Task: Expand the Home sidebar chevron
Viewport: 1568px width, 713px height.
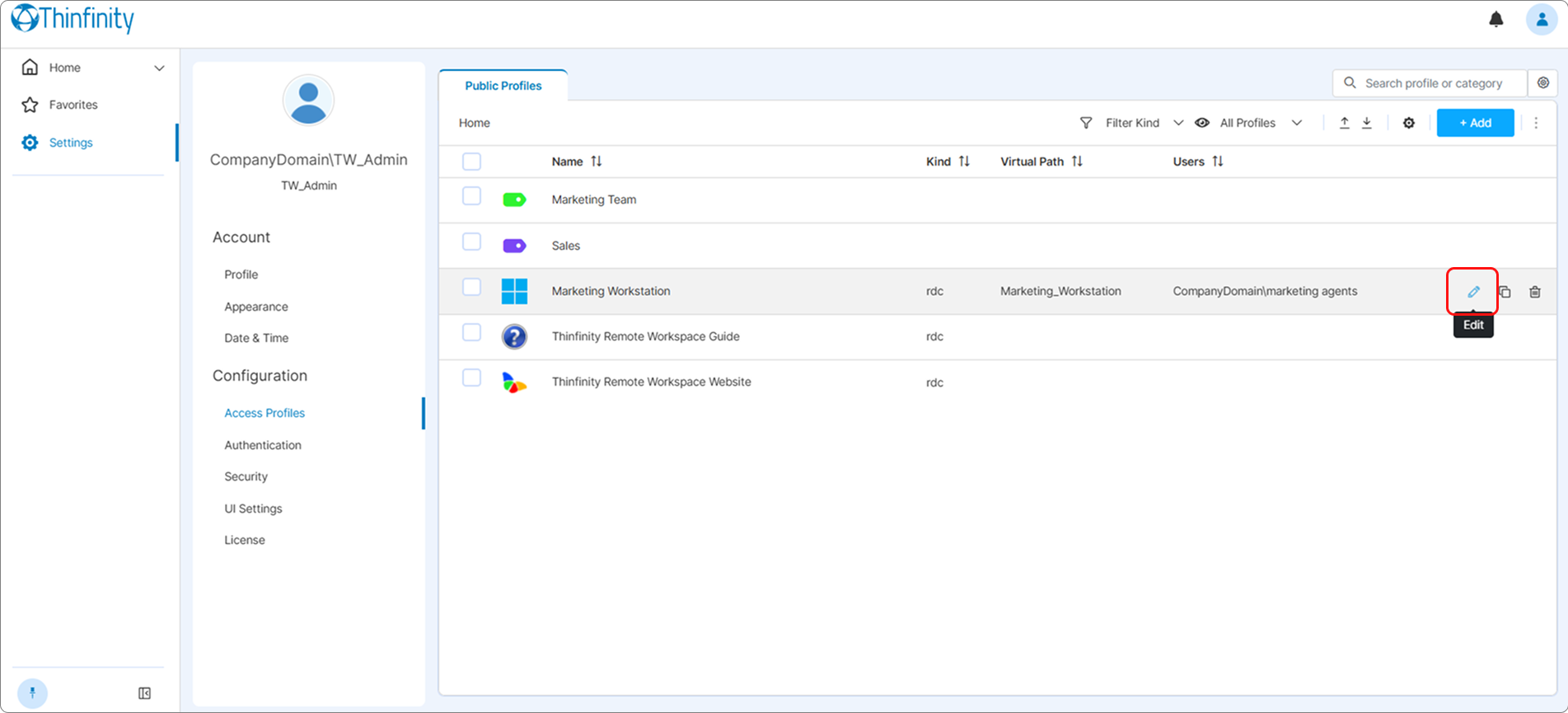Action: [x=159, y=68]
